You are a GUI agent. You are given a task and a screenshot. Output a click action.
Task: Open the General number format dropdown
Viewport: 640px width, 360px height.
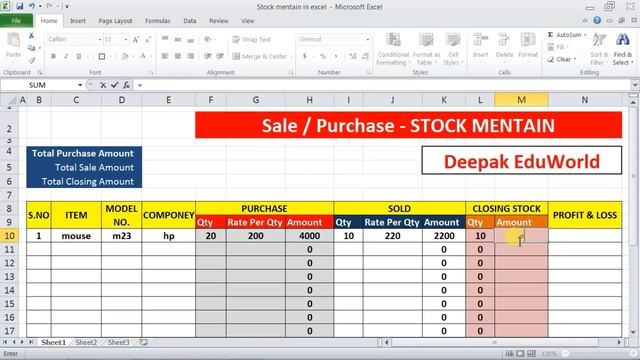pyautogui.click(x=367, y=40)
